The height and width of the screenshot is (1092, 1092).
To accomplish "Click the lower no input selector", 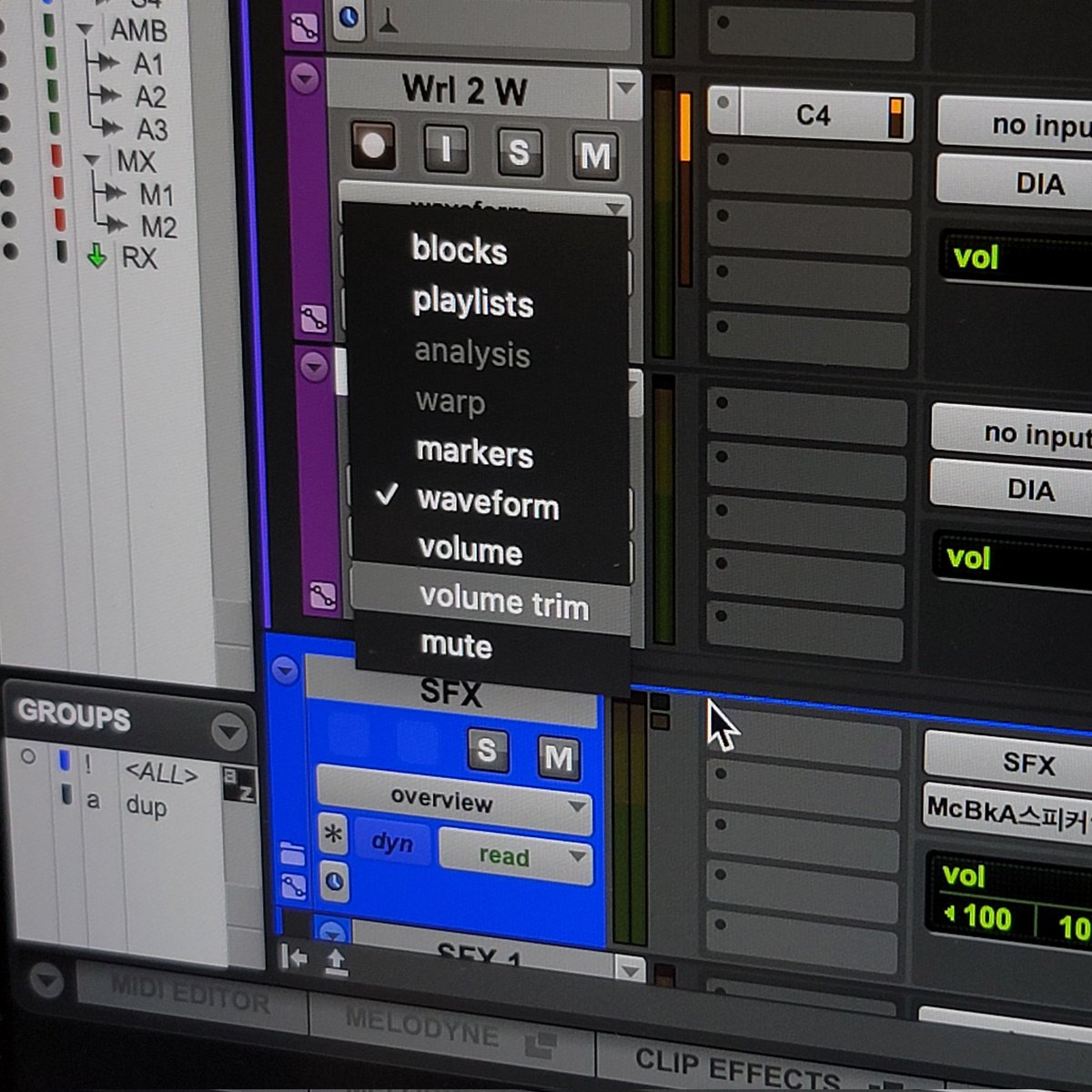I will click(x=1012, y=433).
